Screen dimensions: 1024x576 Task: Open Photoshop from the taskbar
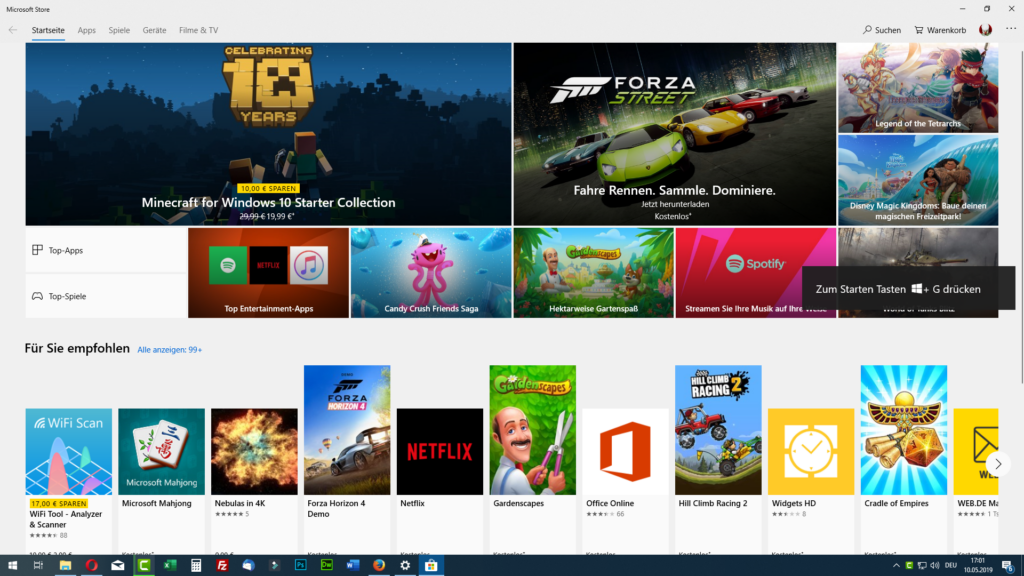click(x=300, y=566)
